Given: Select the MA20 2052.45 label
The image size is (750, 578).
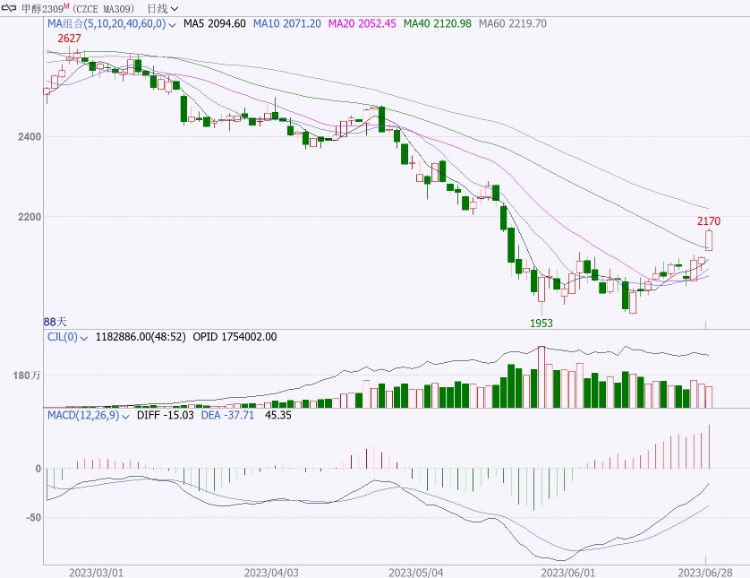Looking at the screenshot, I should (x=362, y=23).
